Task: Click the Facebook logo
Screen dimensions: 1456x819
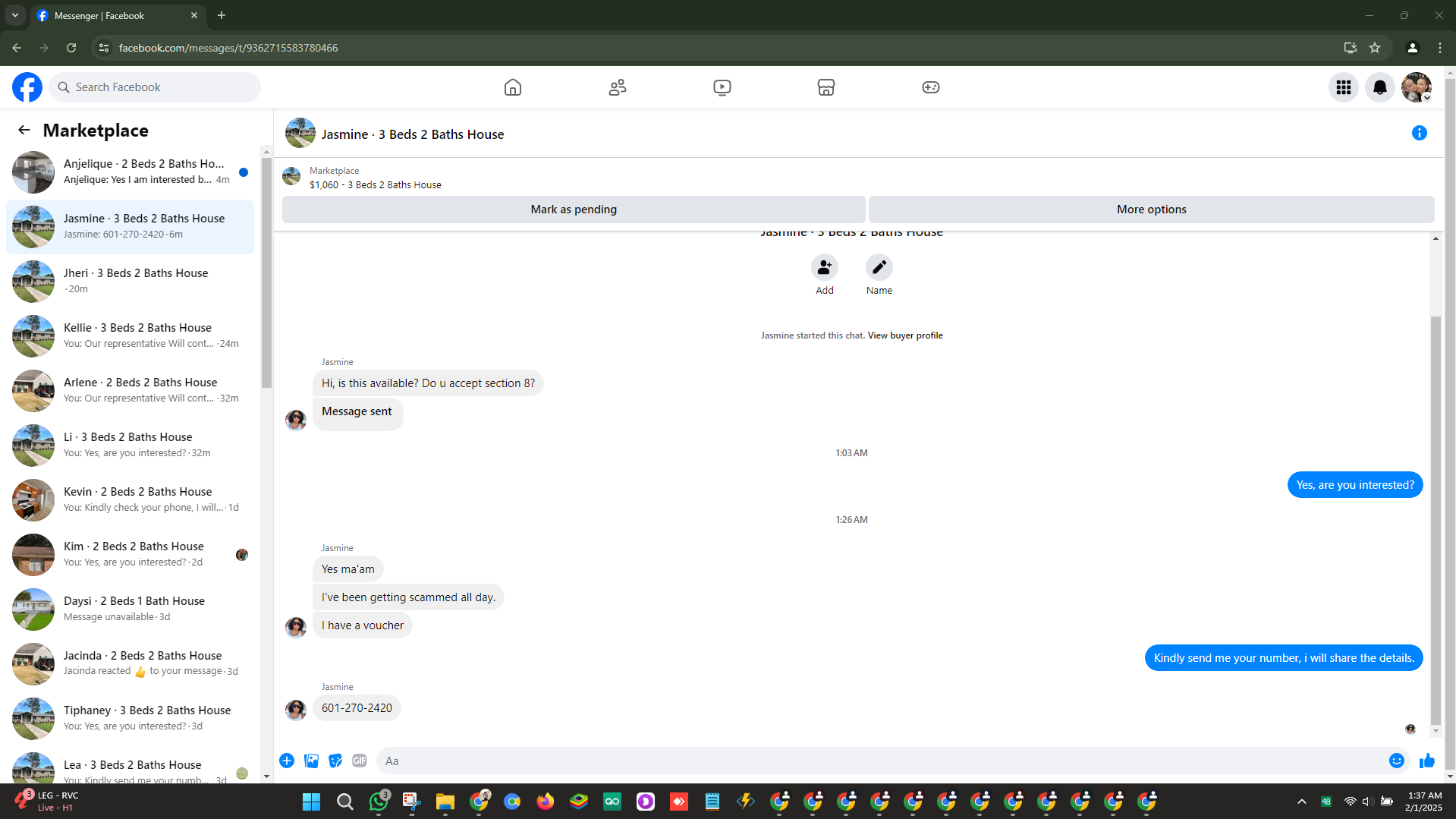Action: pos(27,87)
